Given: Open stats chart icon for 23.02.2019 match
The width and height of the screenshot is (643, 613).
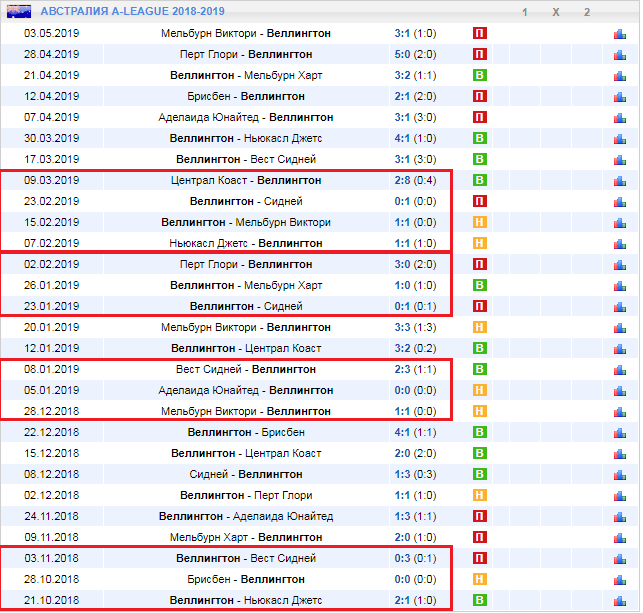Looking at the screenshot, I should coord(620,202).
